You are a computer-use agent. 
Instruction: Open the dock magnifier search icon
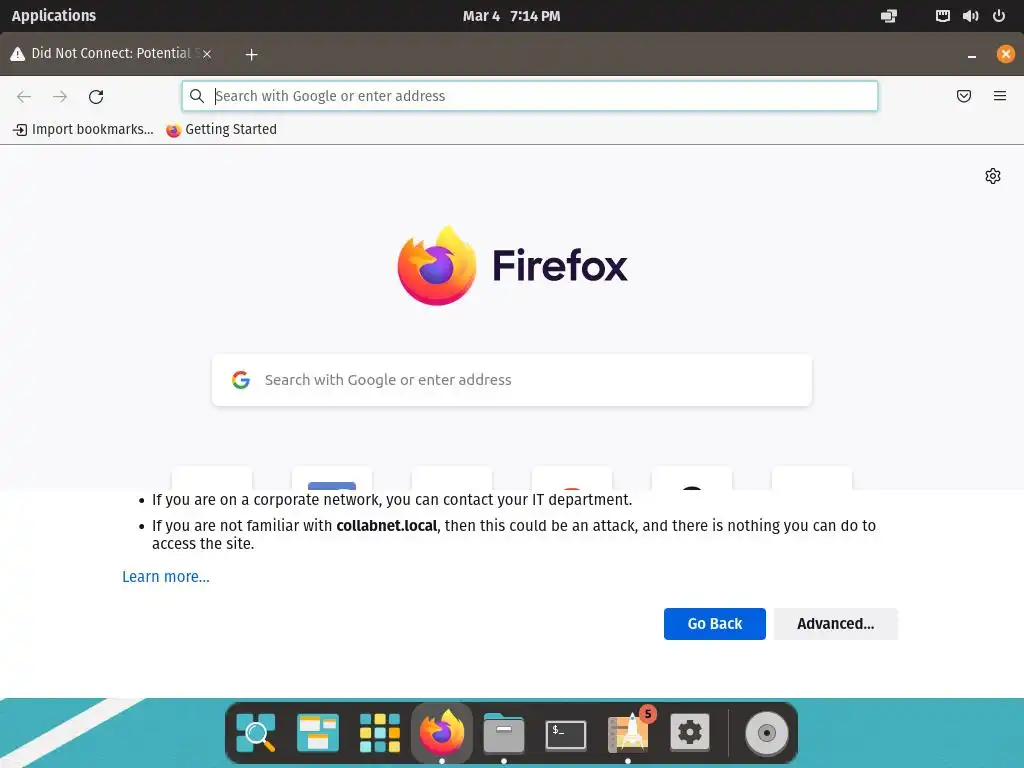coord(256,733)
